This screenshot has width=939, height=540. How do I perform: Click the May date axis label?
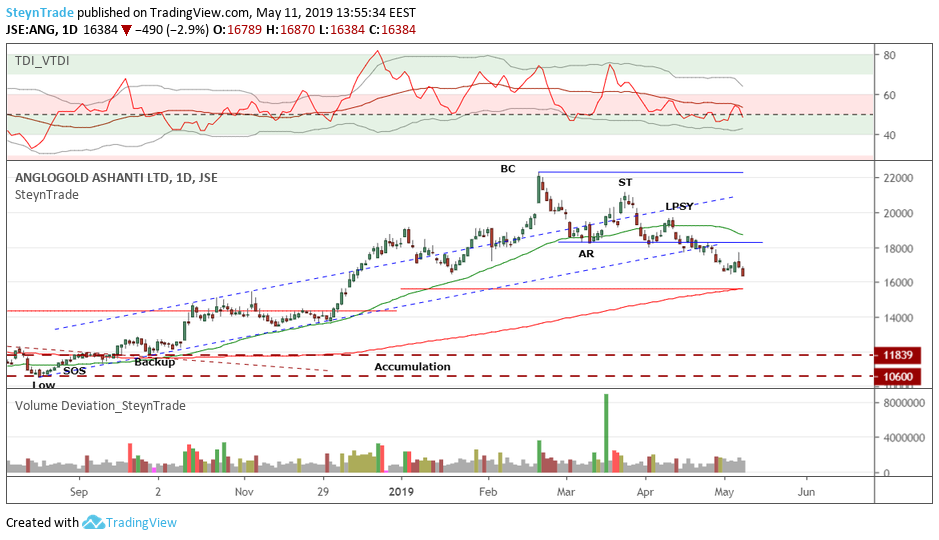(724, 492)
